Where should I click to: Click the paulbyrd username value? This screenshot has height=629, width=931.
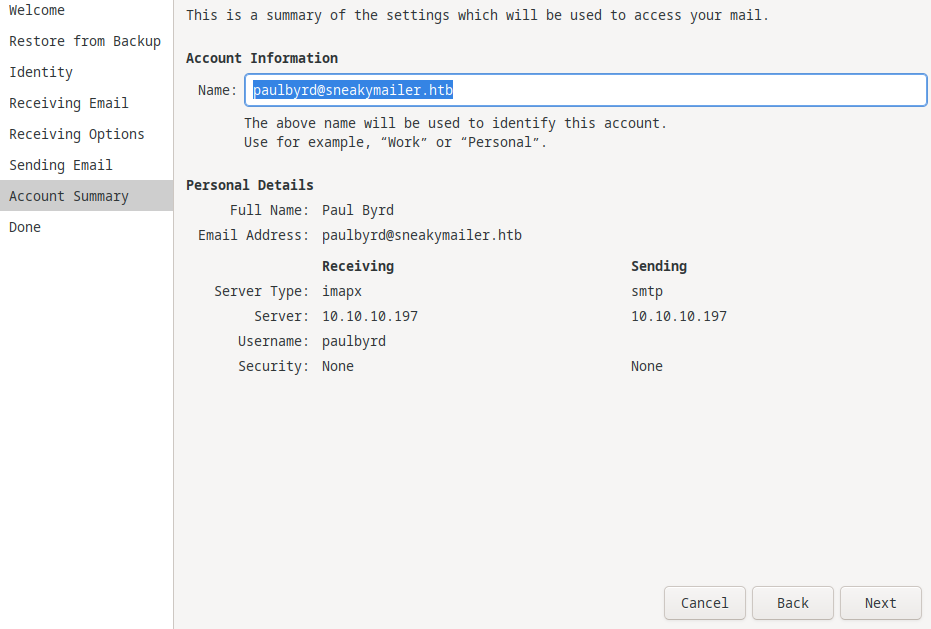coord(353,341)
